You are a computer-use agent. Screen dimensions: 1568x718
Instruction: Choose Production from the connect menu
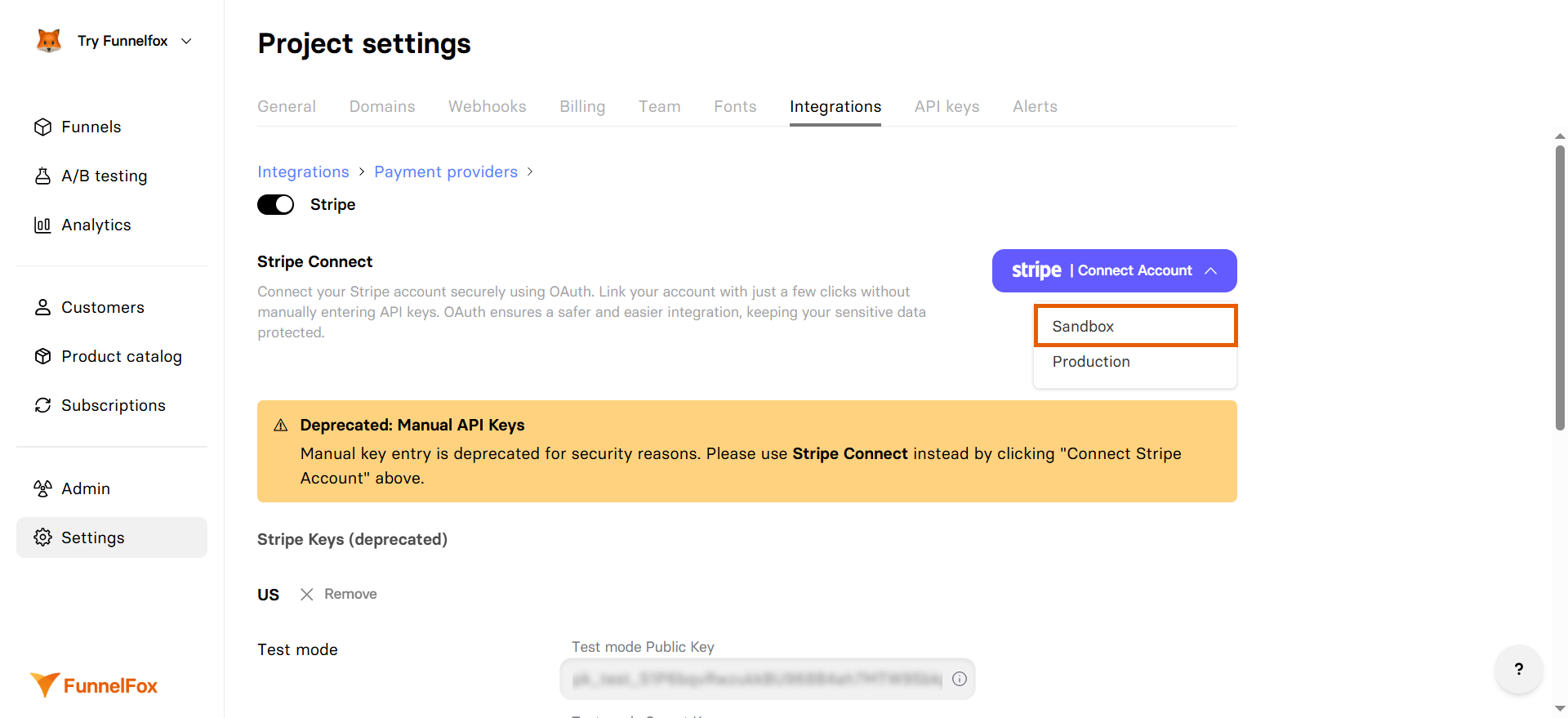[x=1091, y=362]
